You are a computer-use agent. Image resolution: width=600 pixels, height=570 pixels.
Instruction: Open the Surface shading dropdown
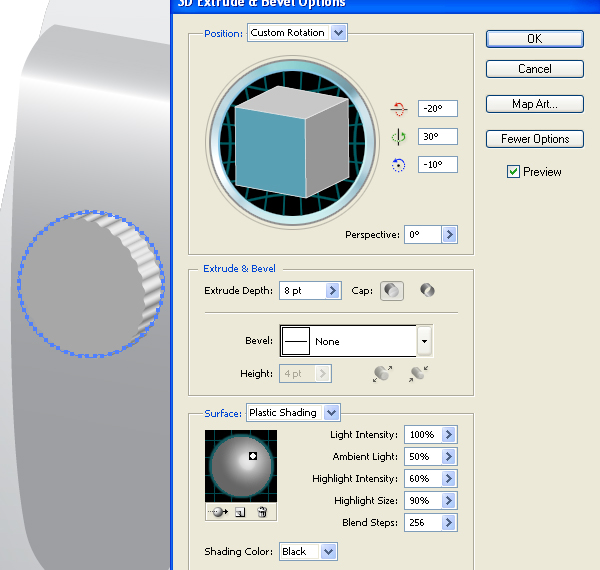(331, 413)
